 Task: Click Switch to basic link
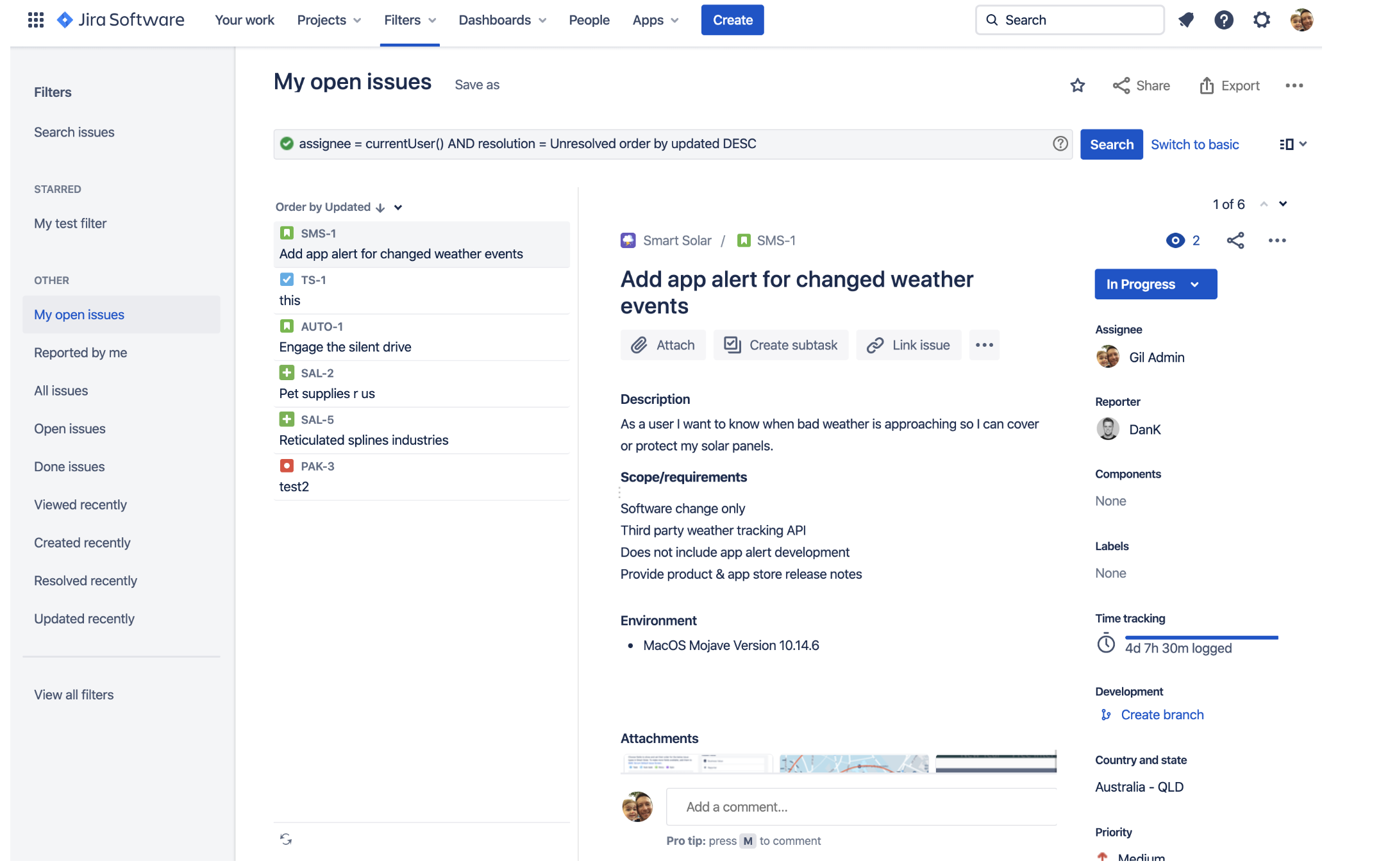click(x=1194, y=143)
